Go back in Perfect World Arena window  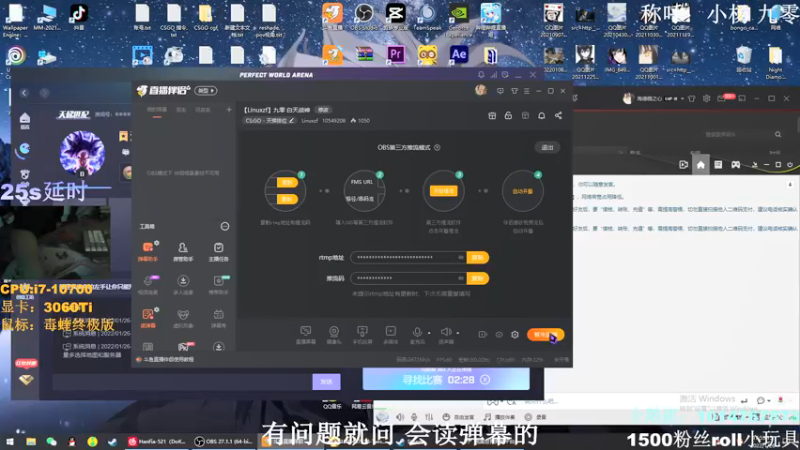coord(24,93)
